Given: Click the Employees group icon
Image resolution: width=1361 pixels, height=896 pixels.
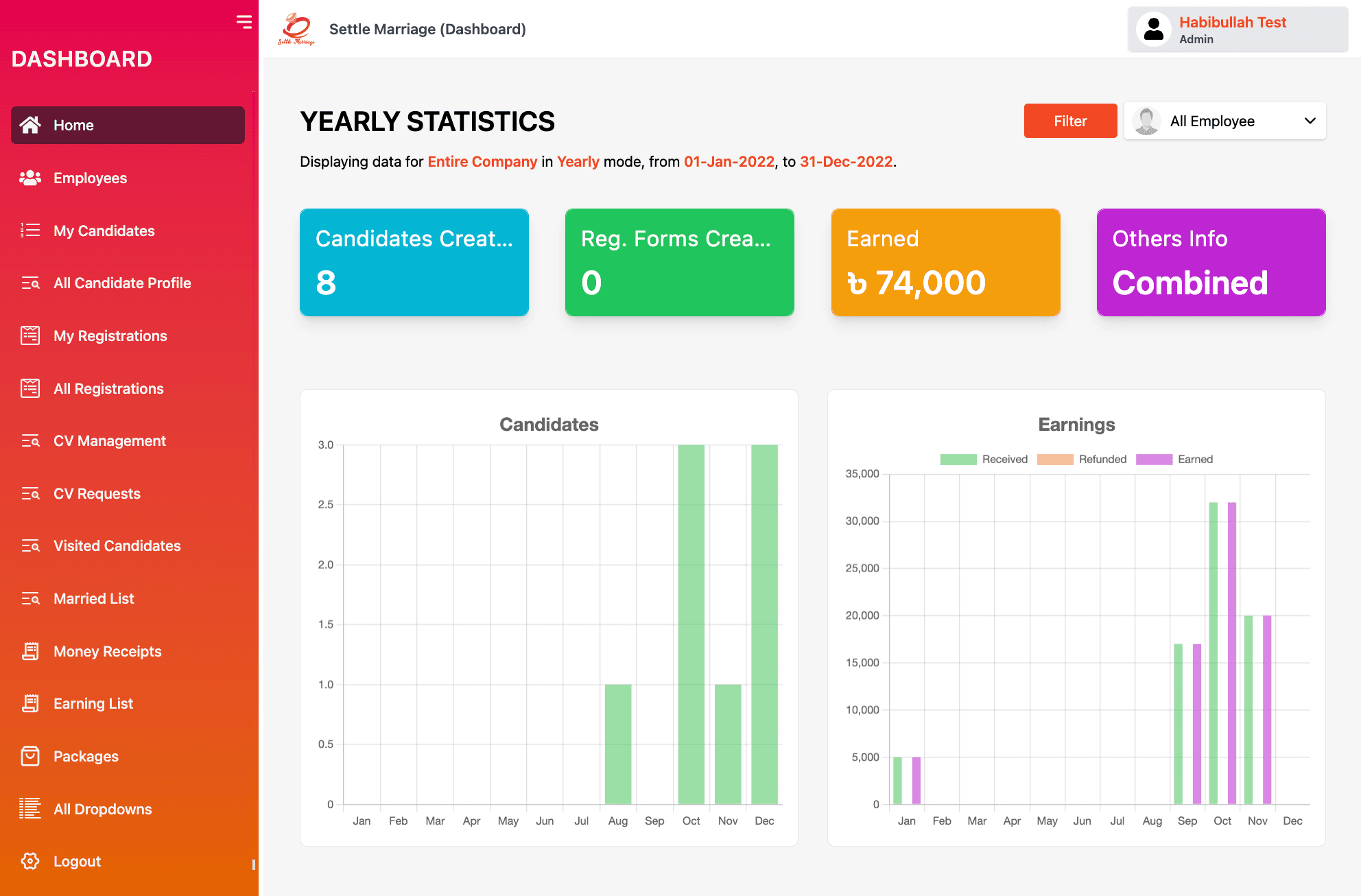Looking at the screenshot, I should (30, 178).
